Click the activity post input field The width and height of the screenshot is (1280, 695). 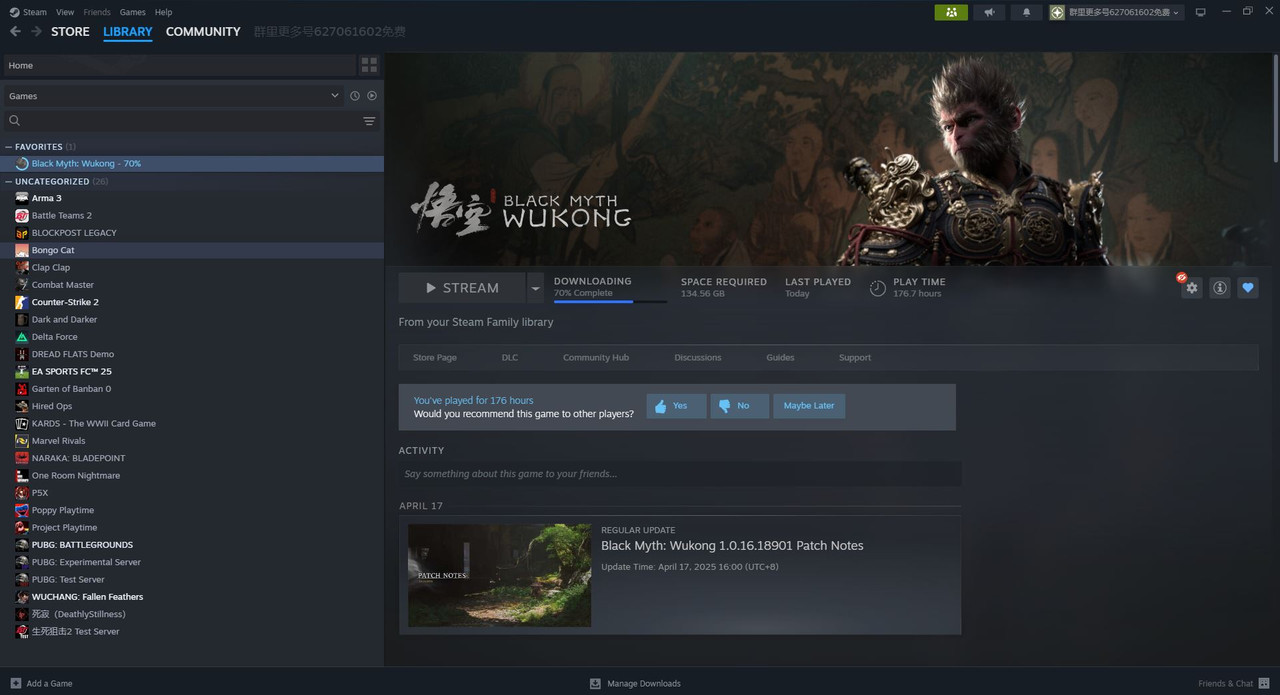pyautogui.click(x=680, y=474)
